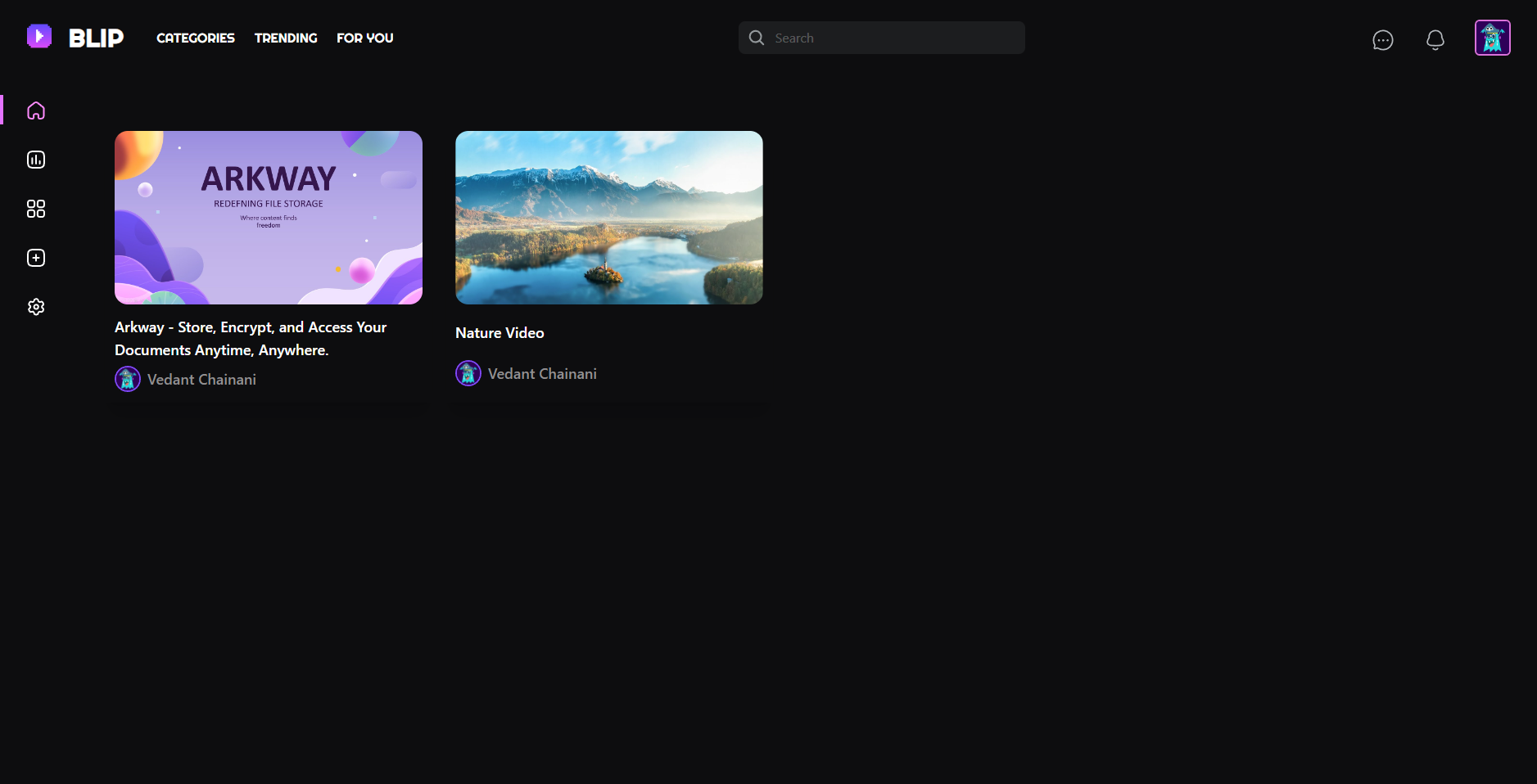The height and width of the screenshot is (784, 1537).
Task: Open the Categories menu in the top bar
Action: (x=195, y=38)
